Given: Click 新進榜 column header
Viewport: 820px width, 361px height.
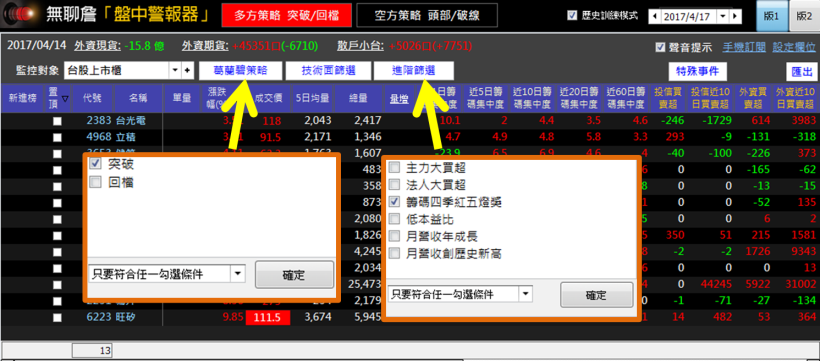Looking at the screenshot, I should click(x=21, y=98).
